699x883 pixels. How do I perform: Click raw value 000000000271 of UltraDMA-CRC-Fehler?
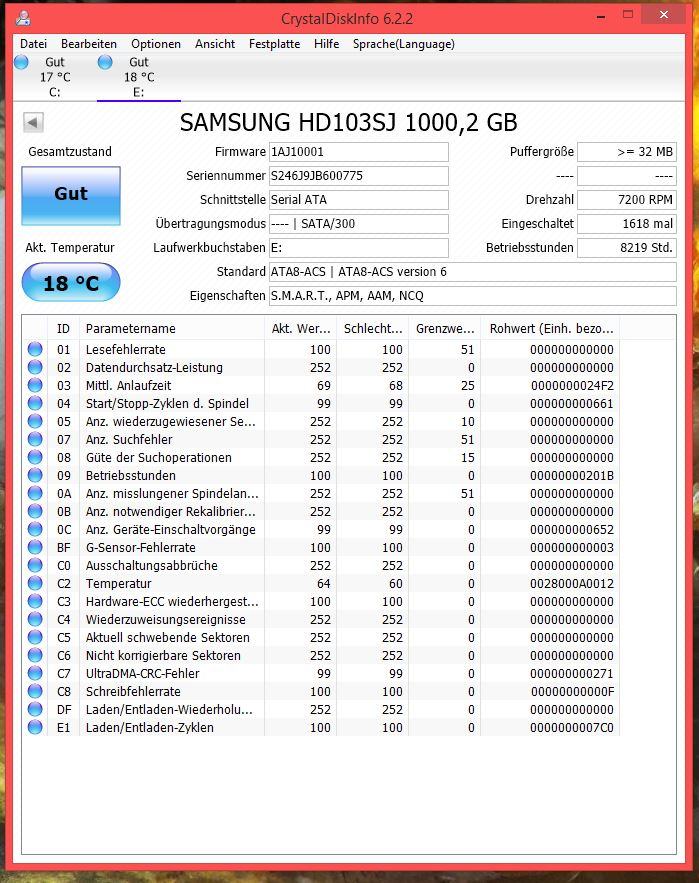(x=572, y=674)
